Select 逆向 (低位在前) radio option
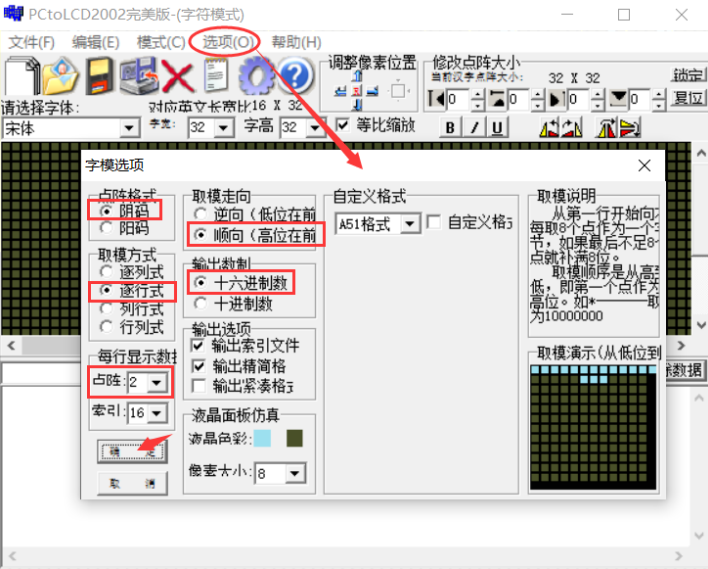The height and width of the screenshot is (569, 708). click(200, 214)
